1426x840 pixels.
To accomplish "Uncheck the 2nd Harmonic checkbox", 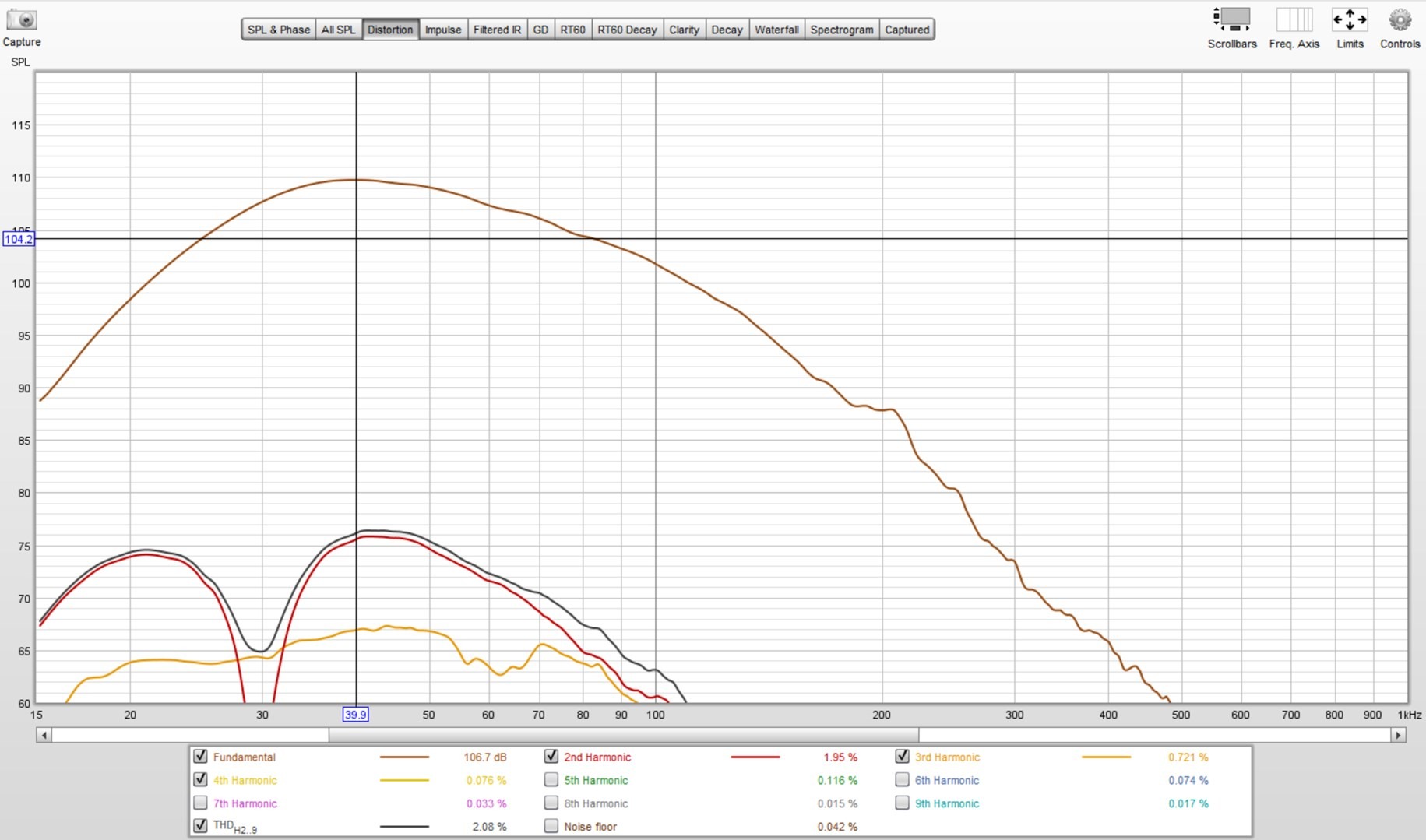I will pos(551,756).
